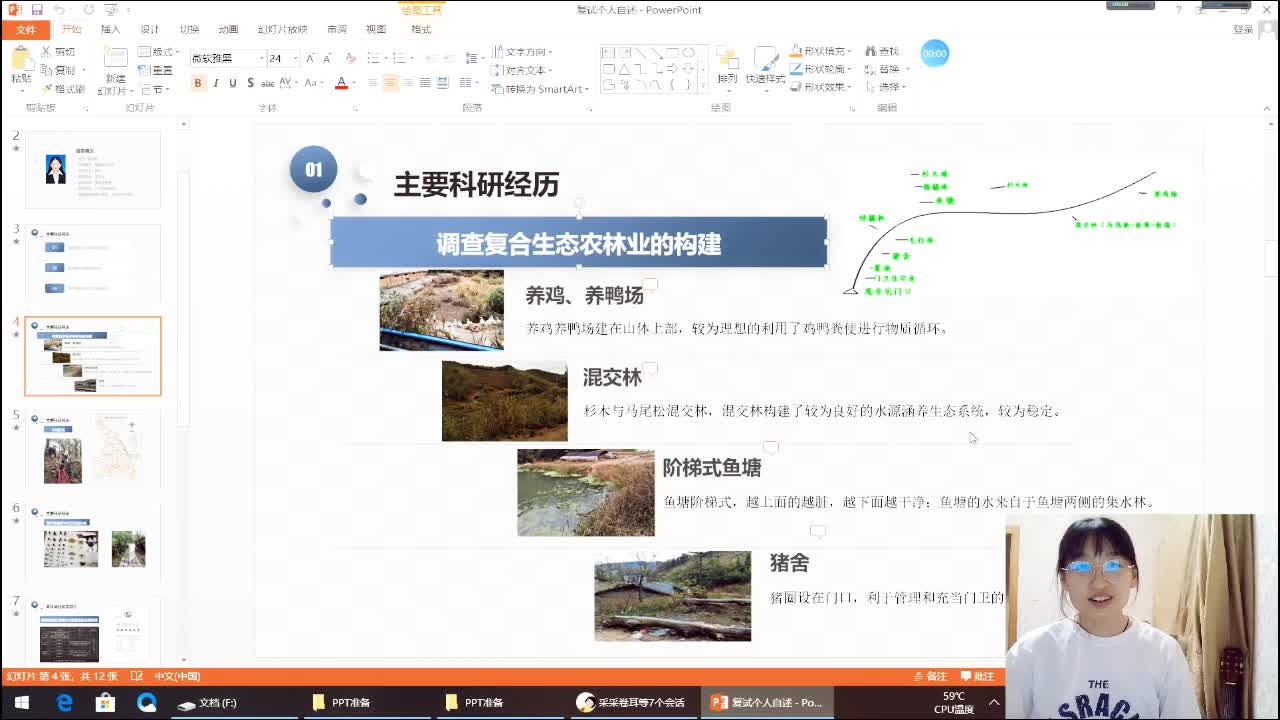This screenshot has width=1280, height=720.
Task: Apply Shape Effects (形状效果)
Action: [820, 85]
